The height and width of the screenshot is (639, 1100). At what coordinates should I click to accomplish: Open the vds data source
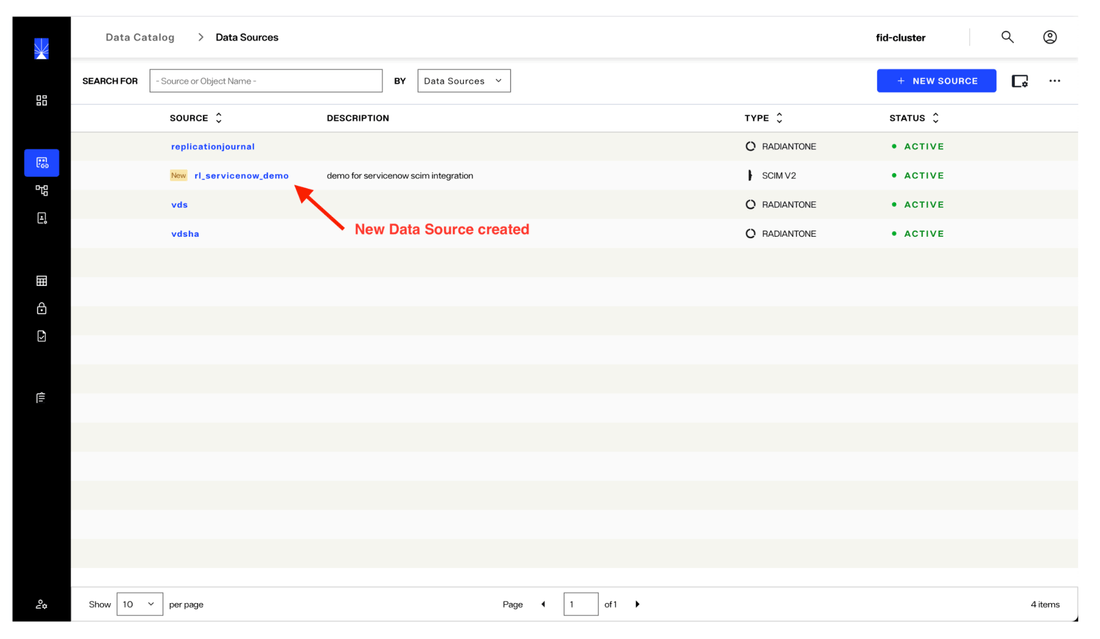[180, 205]
